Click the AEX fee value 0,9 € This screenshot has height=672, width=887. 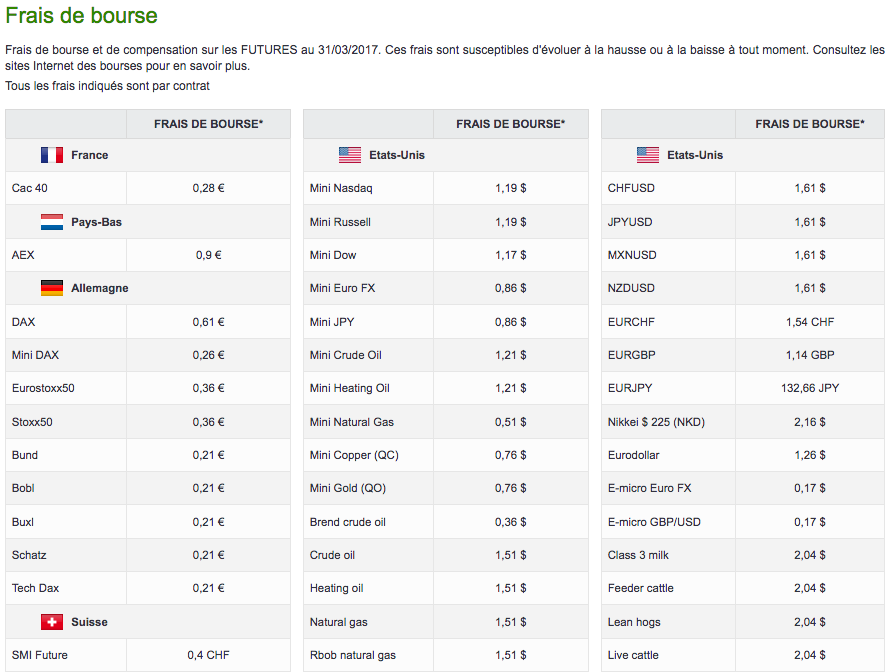(208, 255)
